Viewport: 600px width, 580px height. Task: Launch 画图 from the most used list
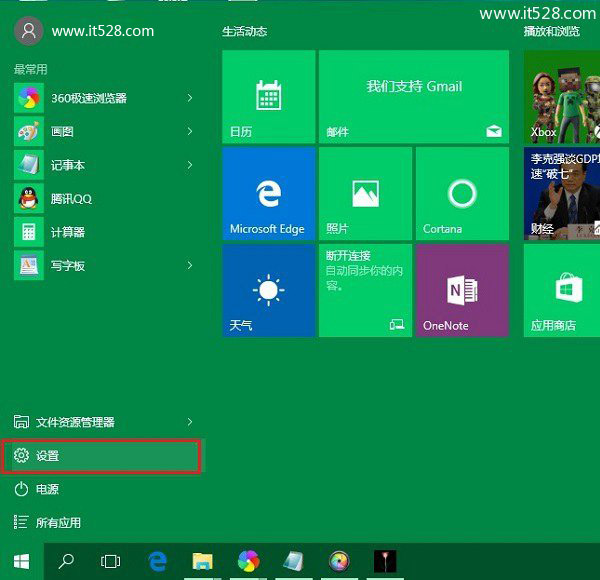point(104,132)
